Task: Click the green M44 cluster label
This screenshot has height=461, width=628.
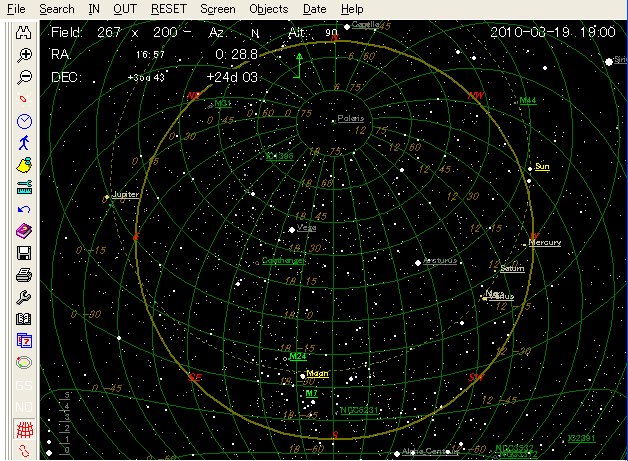Action: tap(528, 101)
